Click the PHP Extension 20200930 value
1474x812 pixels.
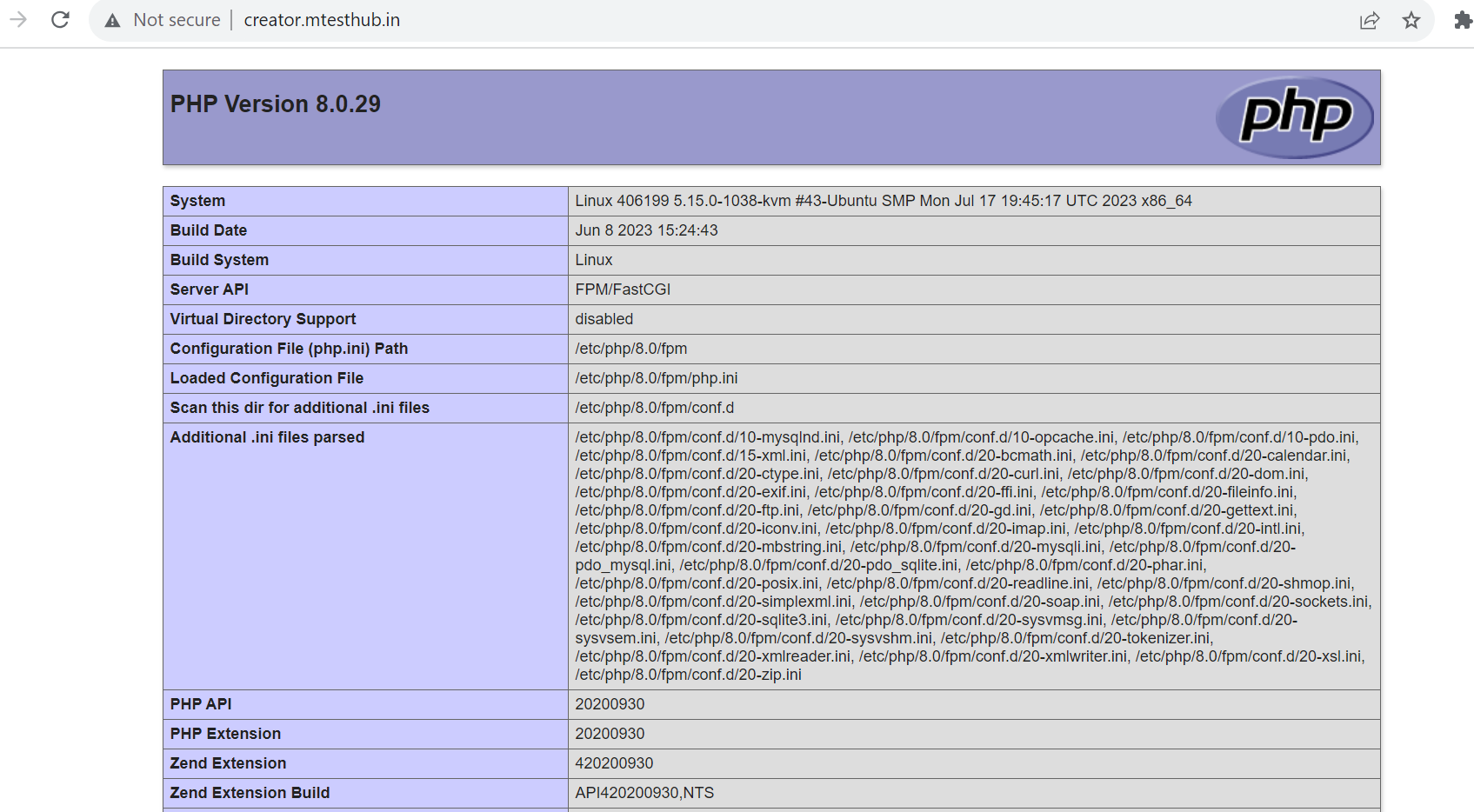(610, 734)
